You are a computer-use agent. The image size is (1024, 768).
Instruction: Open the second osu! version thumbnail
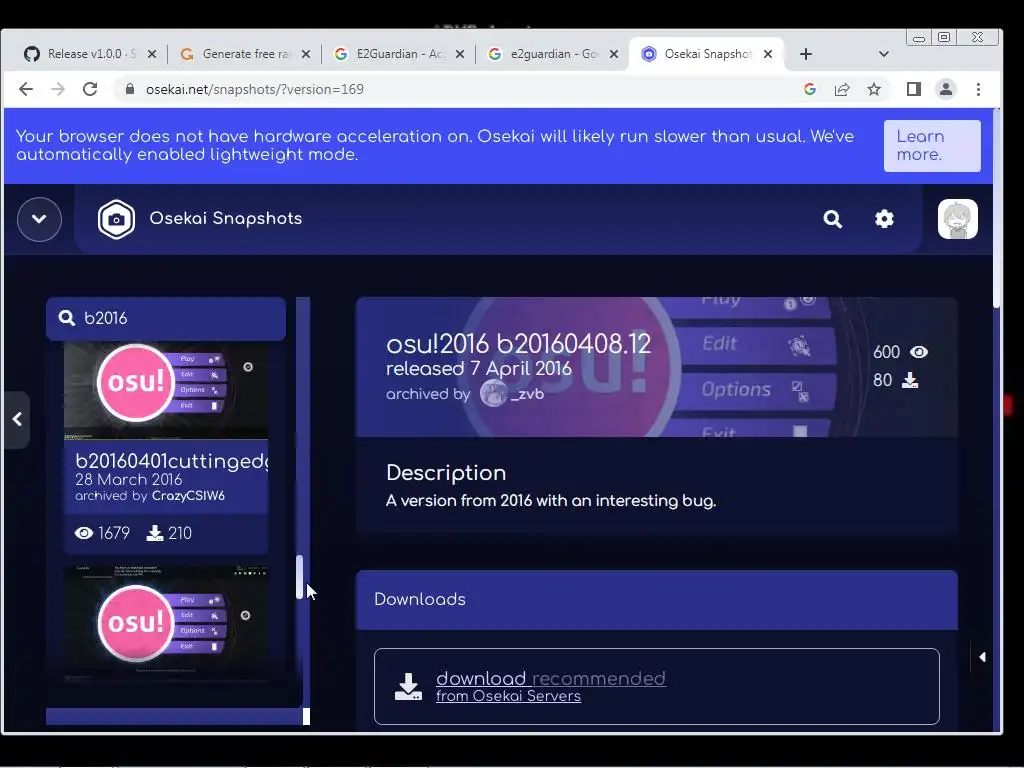(x=166, y=624)
